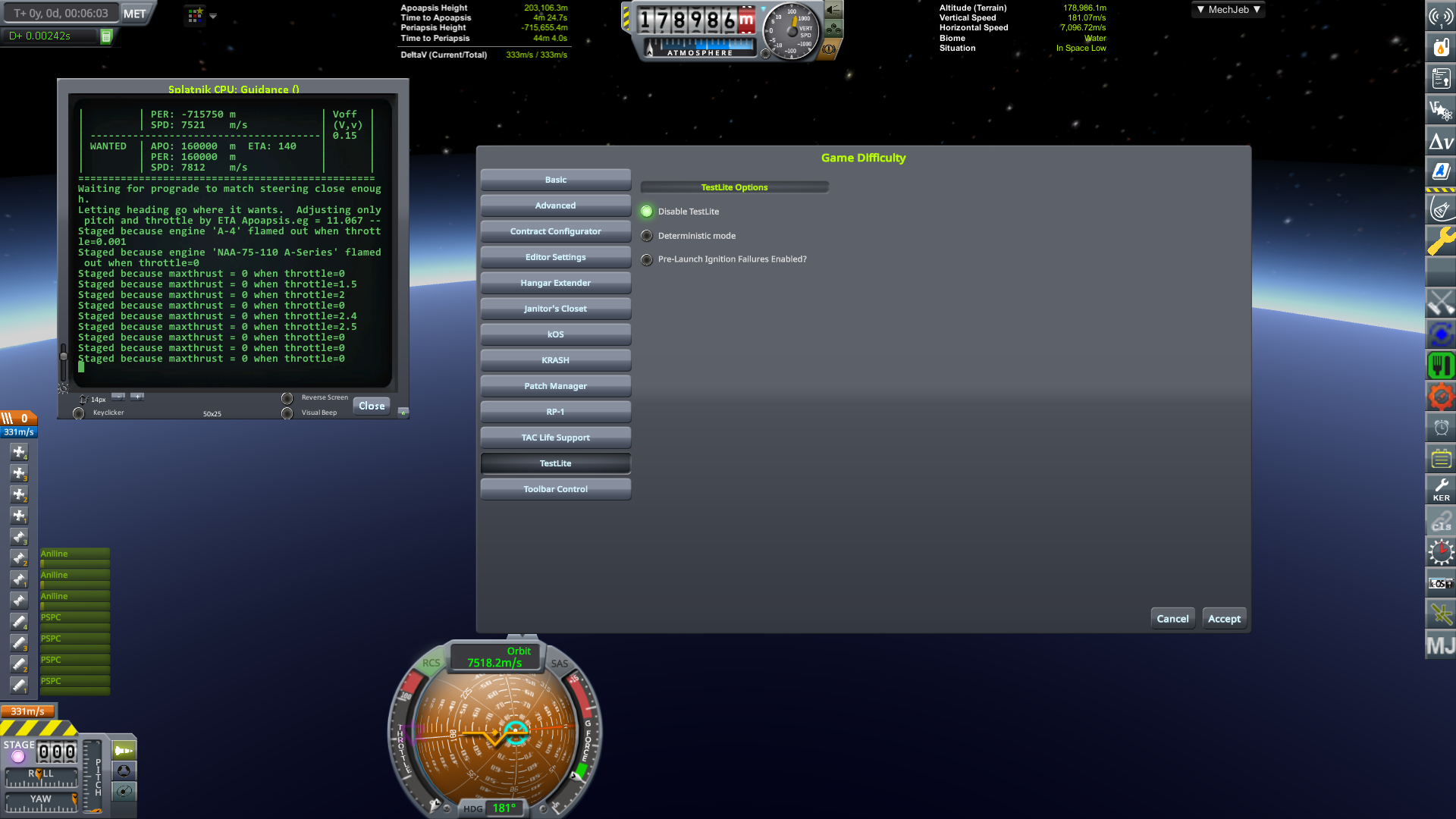Close the kOS terminal window

click(372, 406)
